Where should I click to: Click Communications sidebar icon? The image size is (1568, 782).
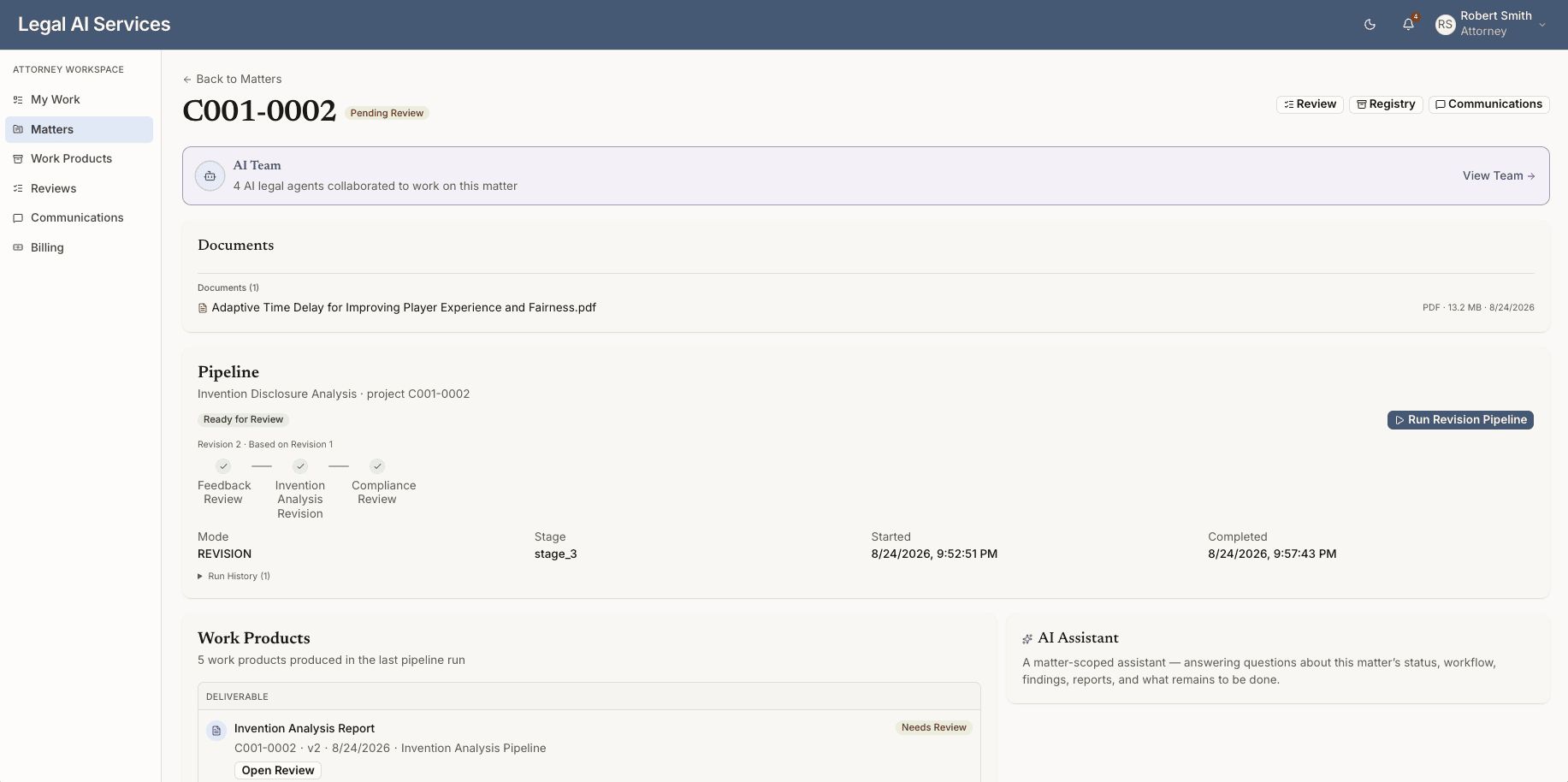18,218
